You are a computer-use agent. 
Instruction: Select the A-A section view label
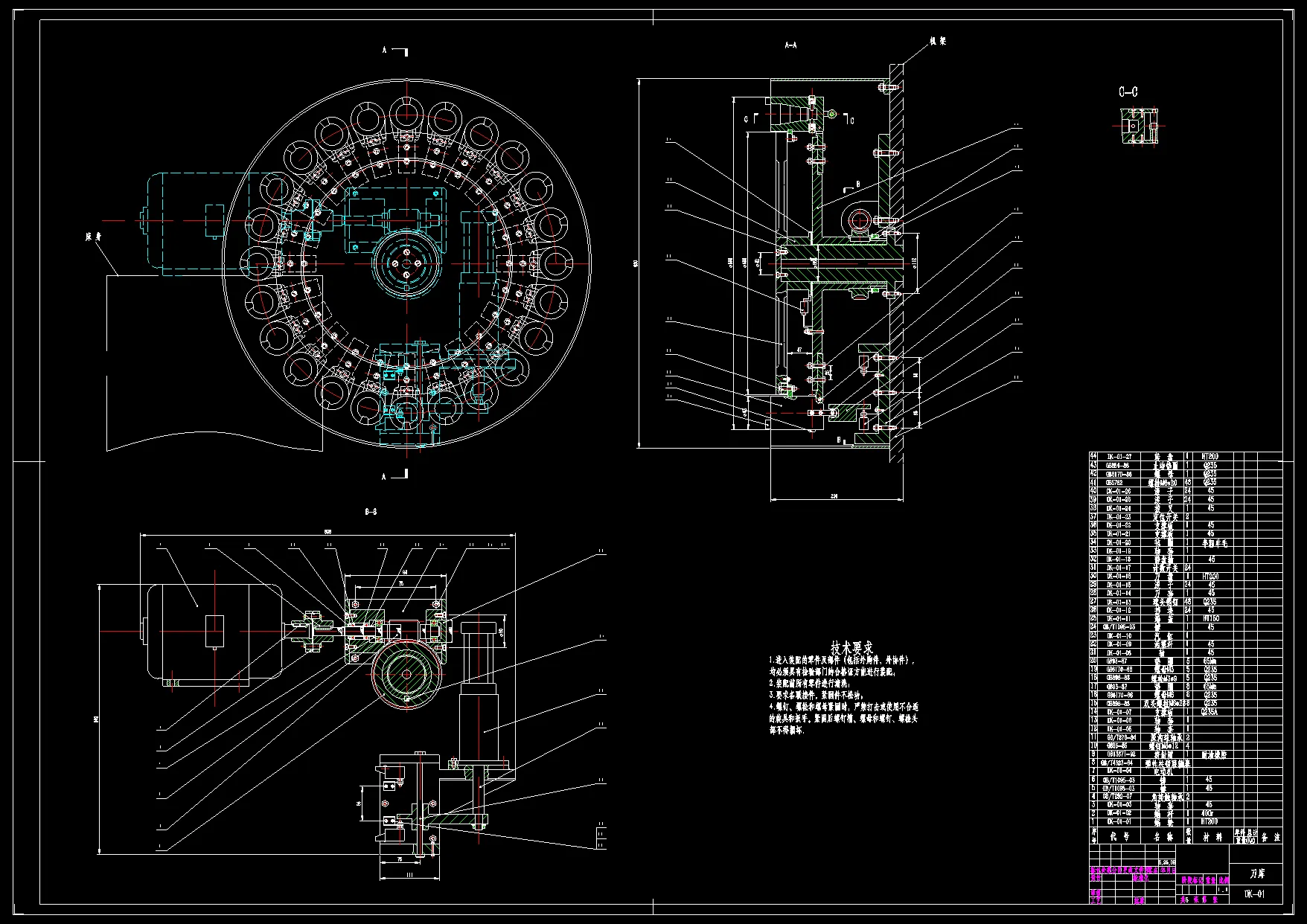(790, 45)
